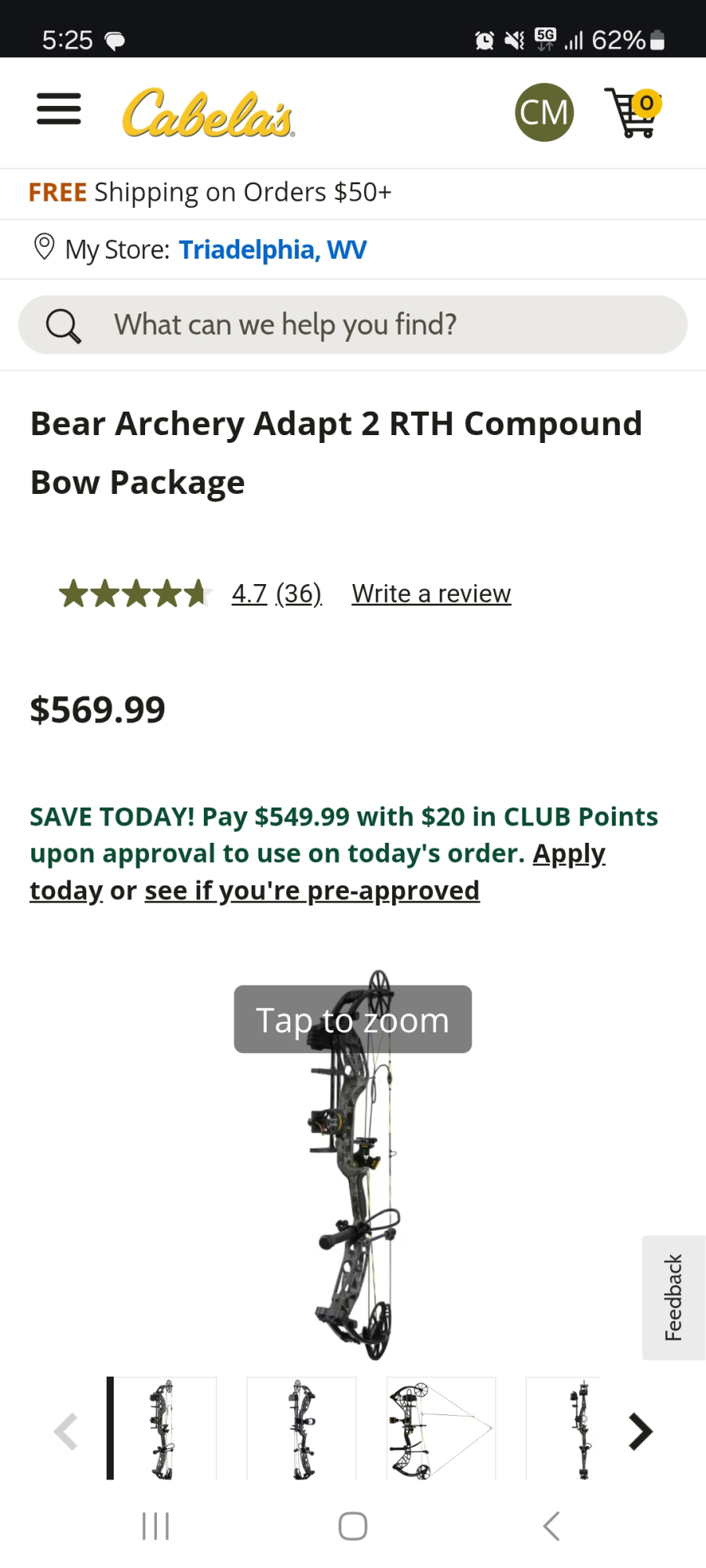Screen dimensions: 706x1568
Task: Open the Triadelphia, WV store link
Action: pos(272,249)
